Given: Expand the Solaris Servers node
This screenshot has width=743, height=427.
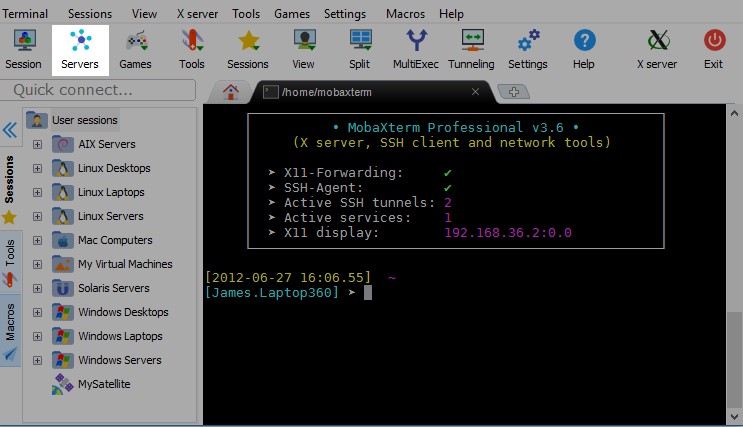Looking at the screenshot, I should pyautogui.click(x=37, y=288).
